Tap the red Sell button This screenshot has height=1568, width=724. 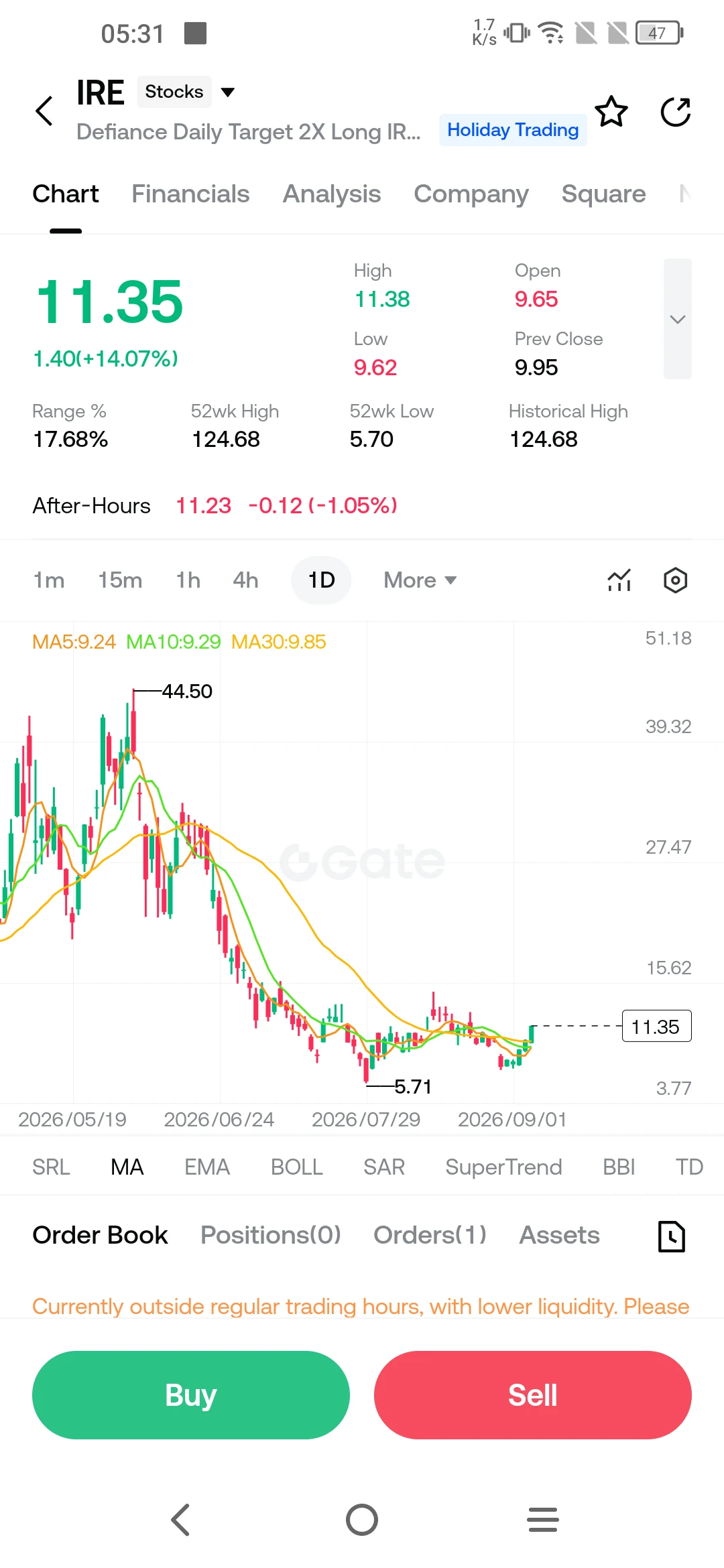pyautogui.click(x=533, y=1395)
